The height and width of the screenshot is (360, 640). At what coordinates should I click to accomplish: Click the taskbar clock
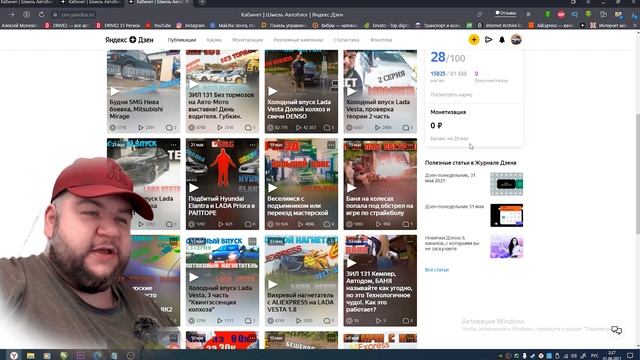pyautogui.click(x=612, y=355)
